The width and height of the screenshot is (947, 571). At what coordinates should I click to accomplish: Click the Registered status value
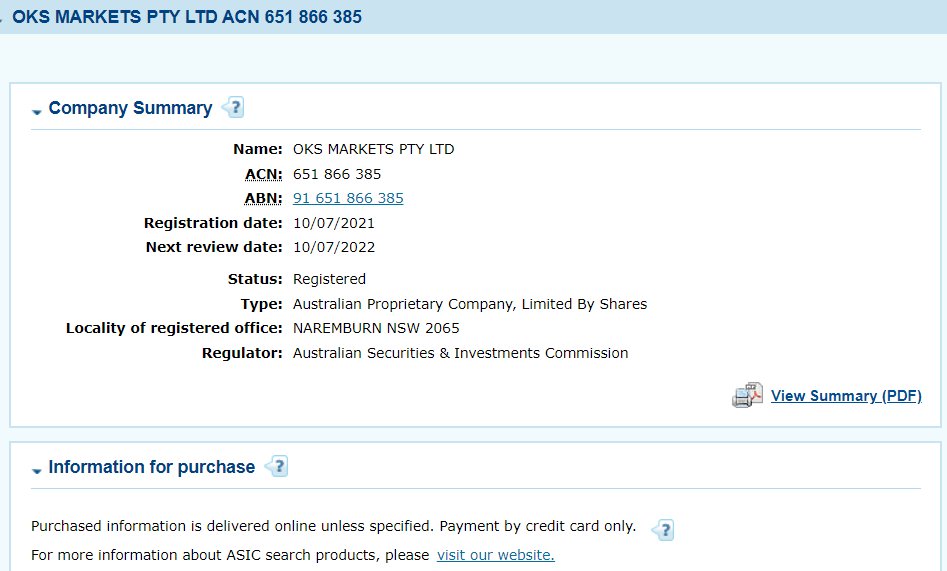click(329, 279)
